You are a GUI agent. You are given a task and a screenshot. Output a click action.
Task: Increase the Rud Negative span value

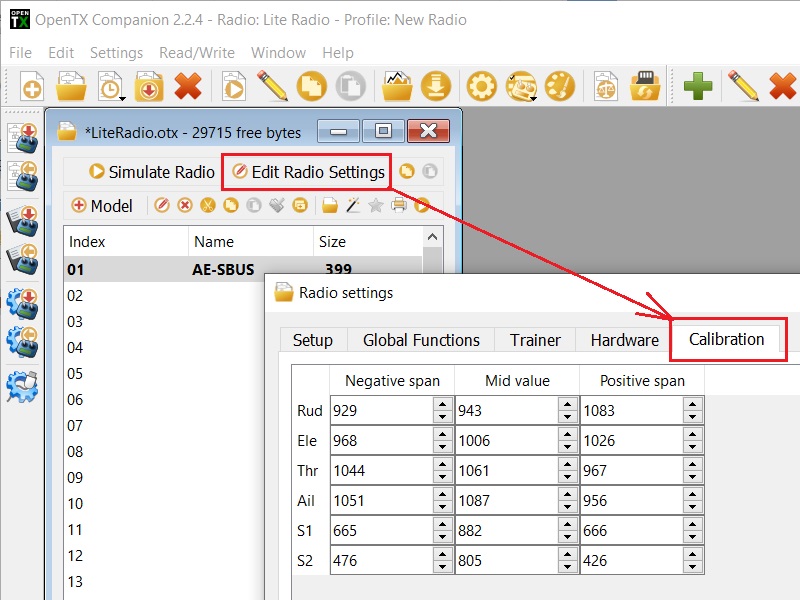[442, 404]
